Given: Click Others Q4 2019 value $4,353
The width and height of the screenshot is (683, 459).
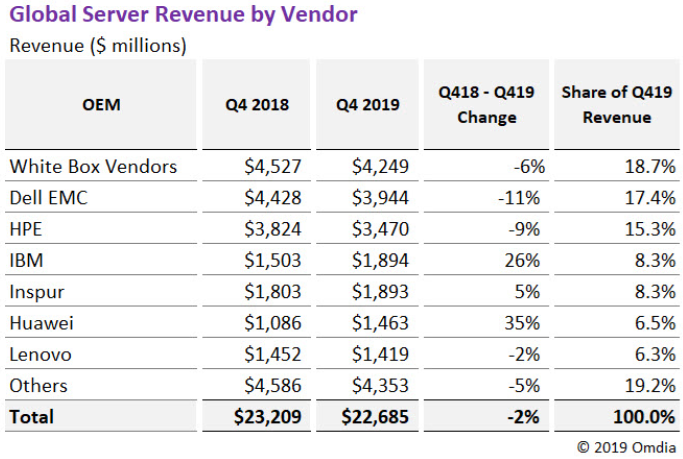Looking at the screenshot, I should (380, 386).
